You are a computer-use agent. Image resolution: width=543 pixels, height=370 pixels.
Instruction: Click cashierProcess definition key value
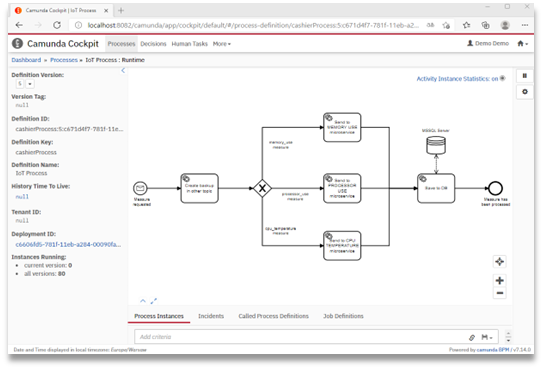click(x=36, y=152)
